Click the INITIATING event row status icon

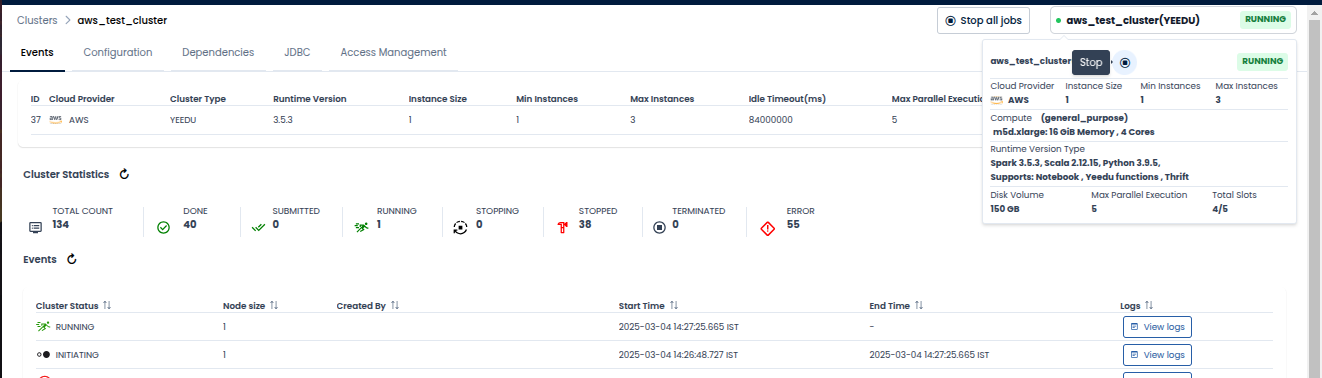pyautogui.click(x=43, y=355)
